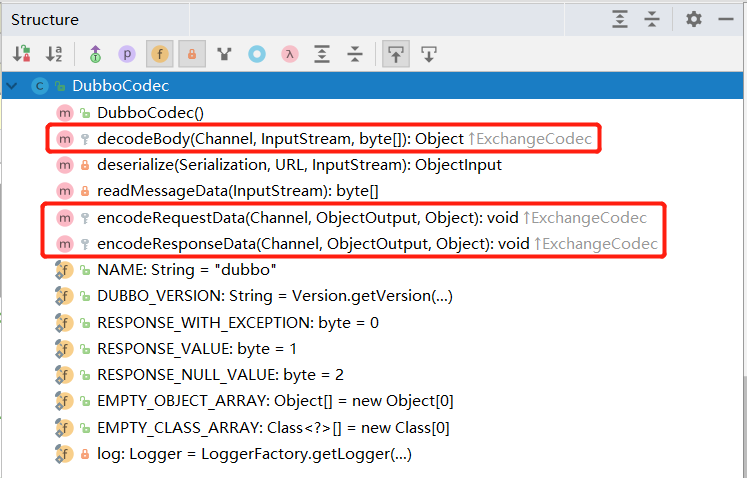
Task: Click private lock icon of readMessageData
Action: [x=85, y=191]
